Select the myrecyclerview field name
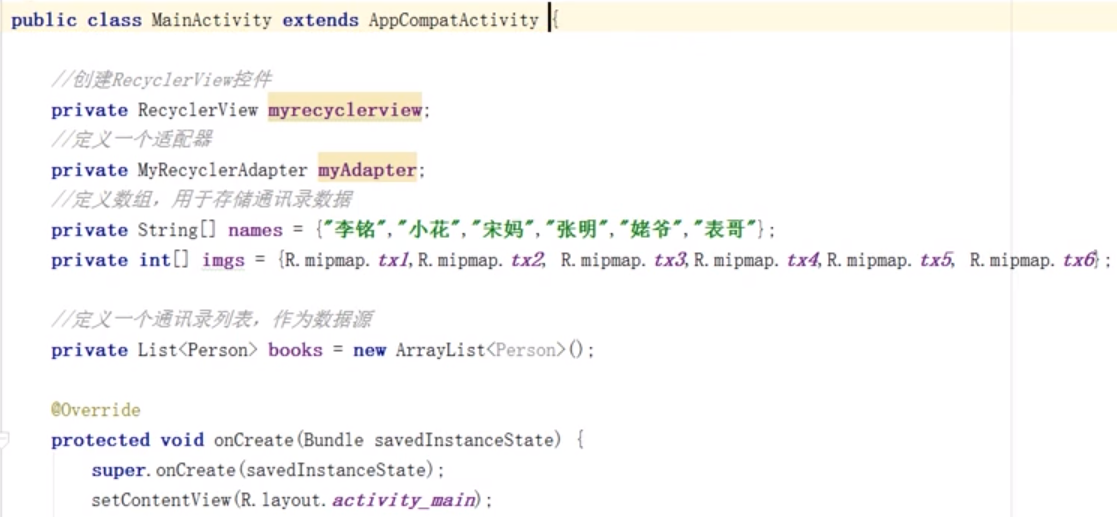 pos(345,110)
